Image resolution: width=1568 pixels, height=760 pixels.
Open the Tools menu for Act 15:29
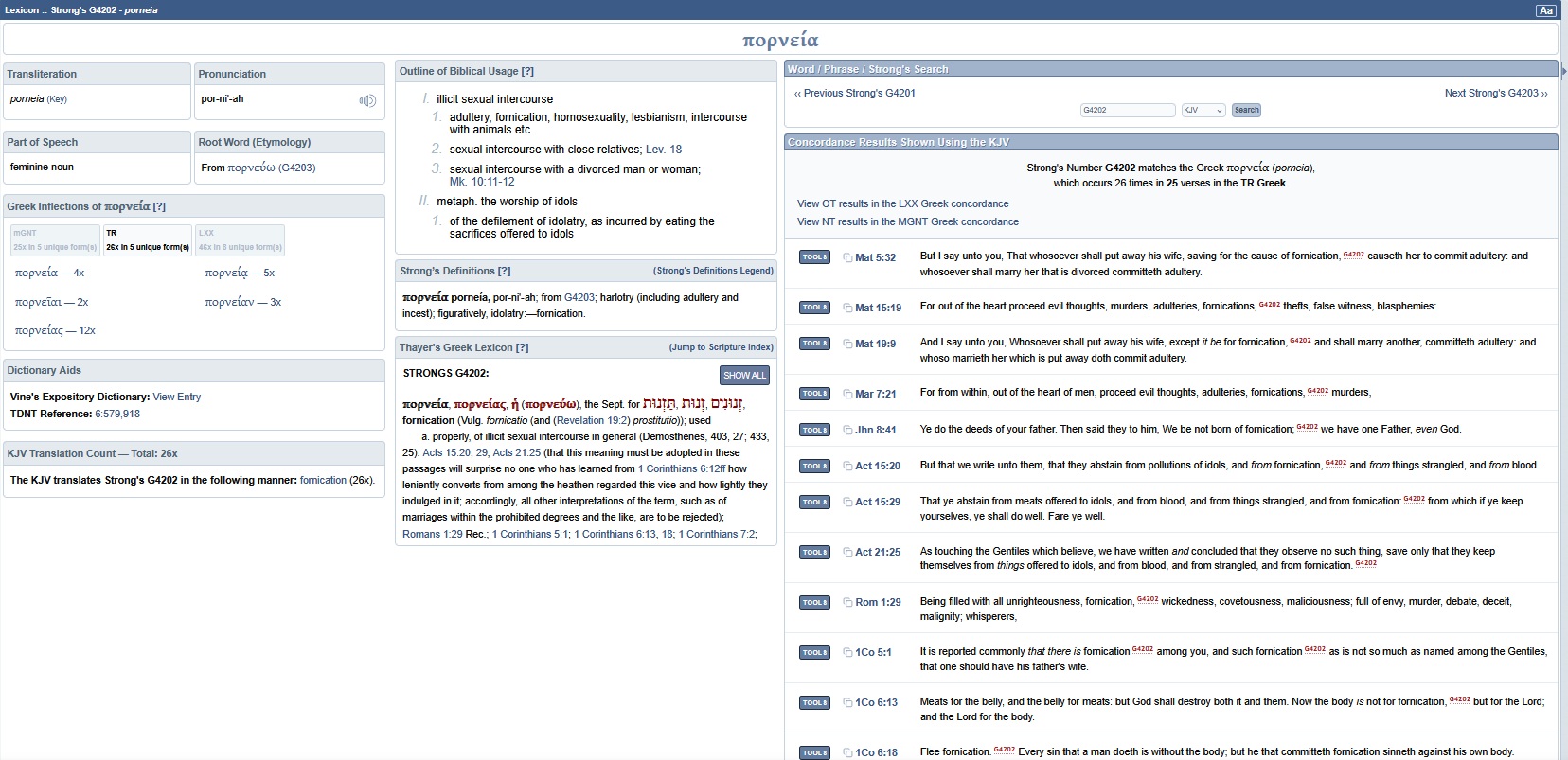[x=814, y=502]
